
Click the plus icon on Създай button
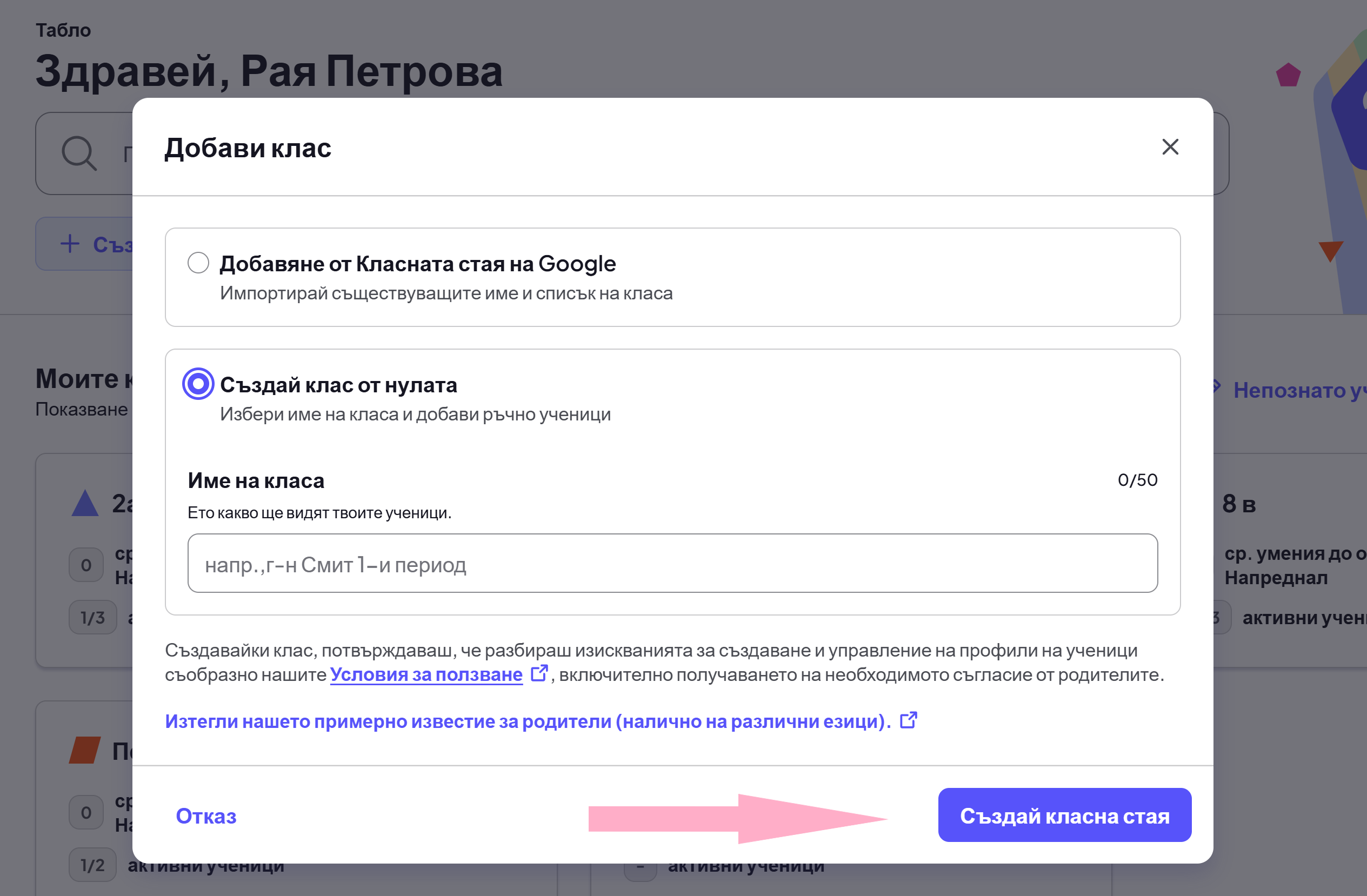coord(70,244)
